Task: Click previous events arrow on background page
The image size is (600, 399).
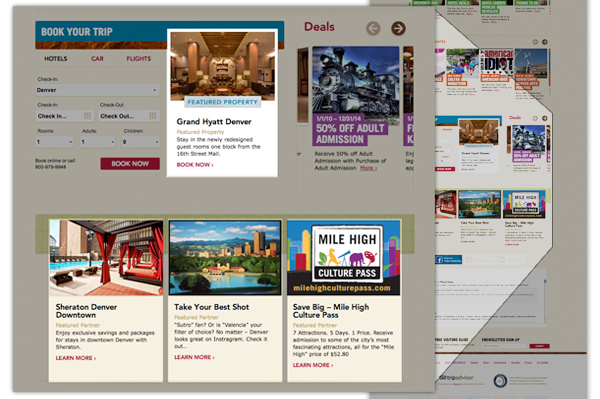Action: coord(535,42)
